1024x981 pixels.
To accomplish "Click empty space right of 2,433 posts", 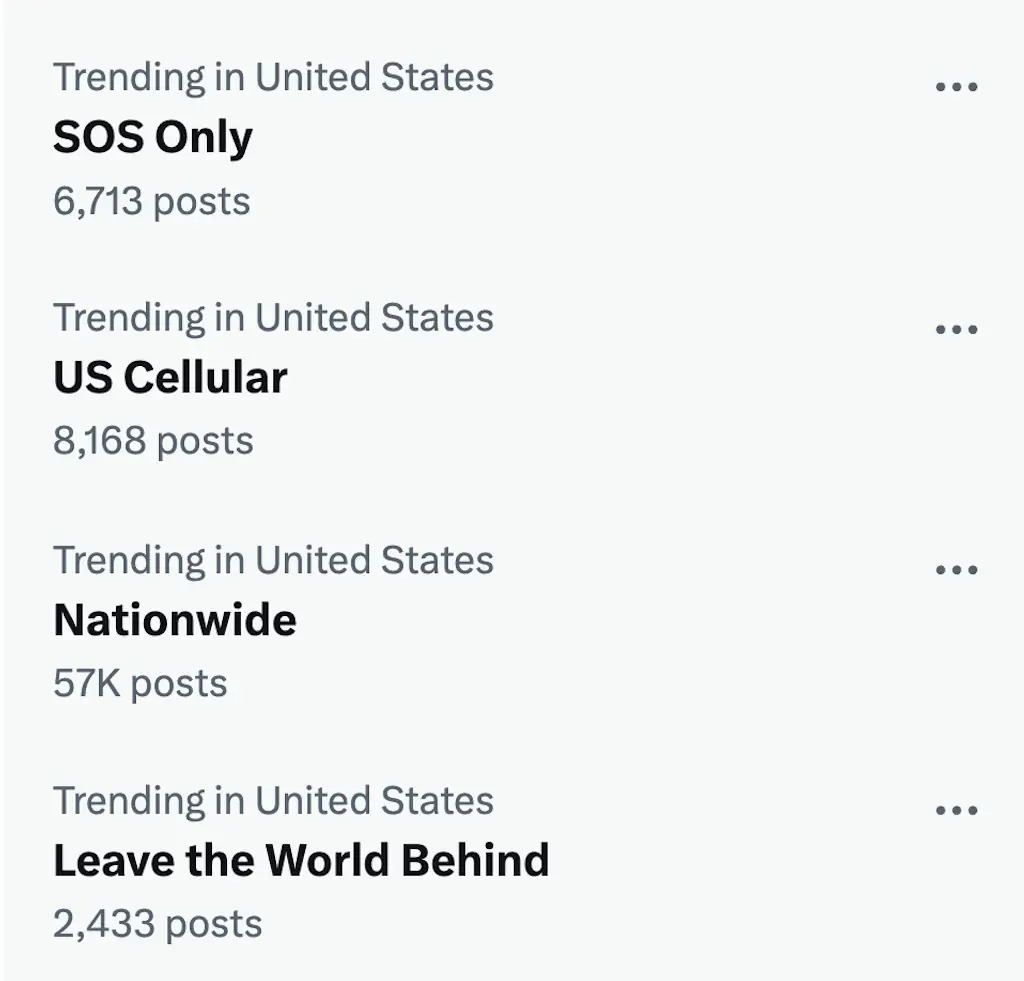I will click(600, 924).
